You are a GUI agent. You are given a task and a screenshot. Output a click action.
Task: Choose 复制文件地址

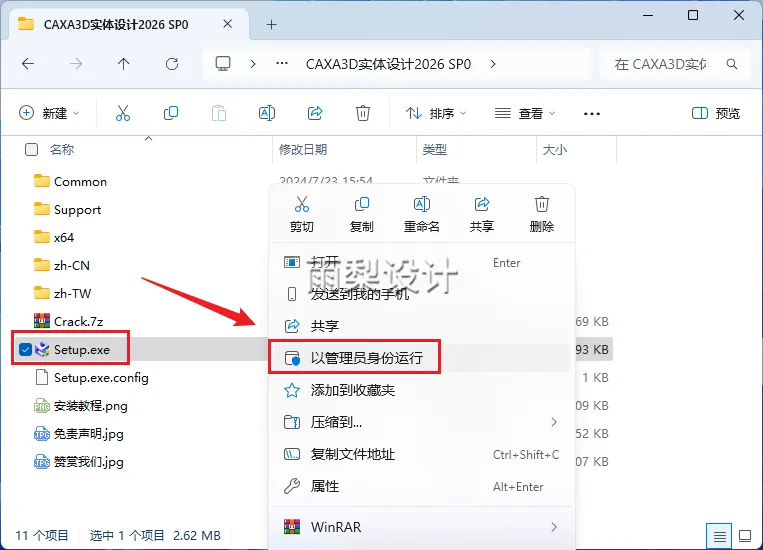(421, 455)
